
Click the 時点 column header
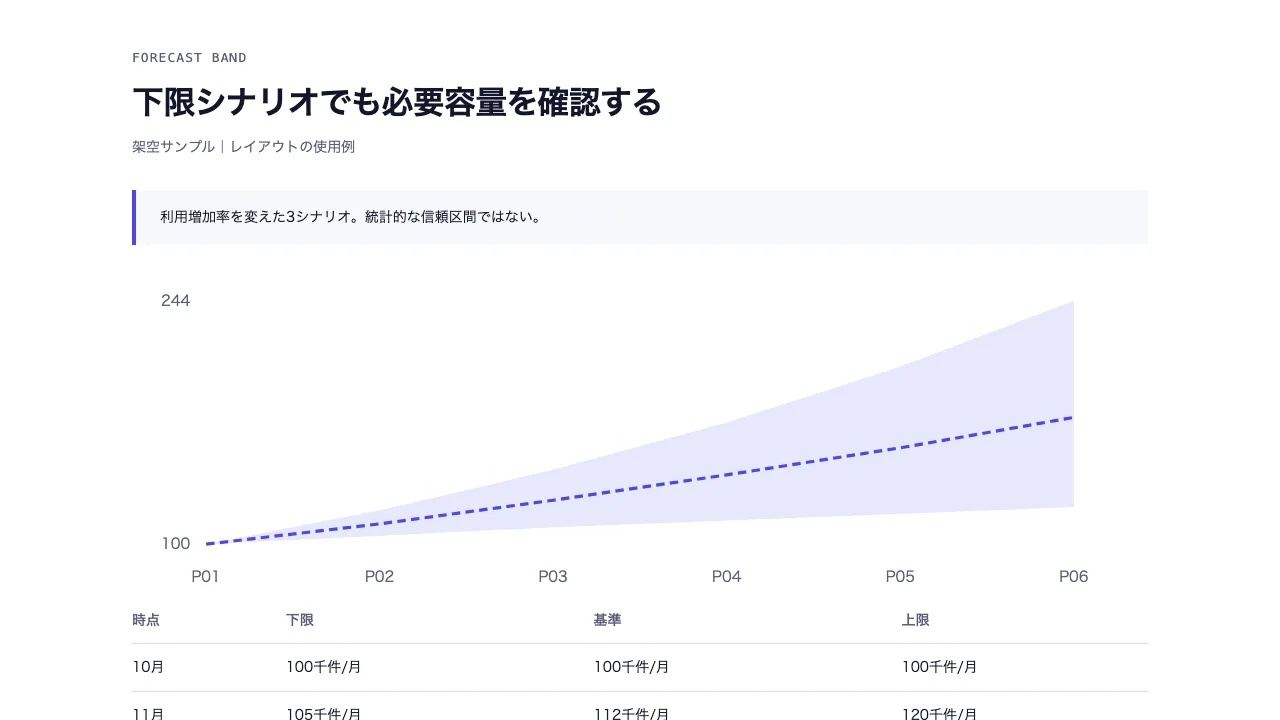(x=146, y=620)
